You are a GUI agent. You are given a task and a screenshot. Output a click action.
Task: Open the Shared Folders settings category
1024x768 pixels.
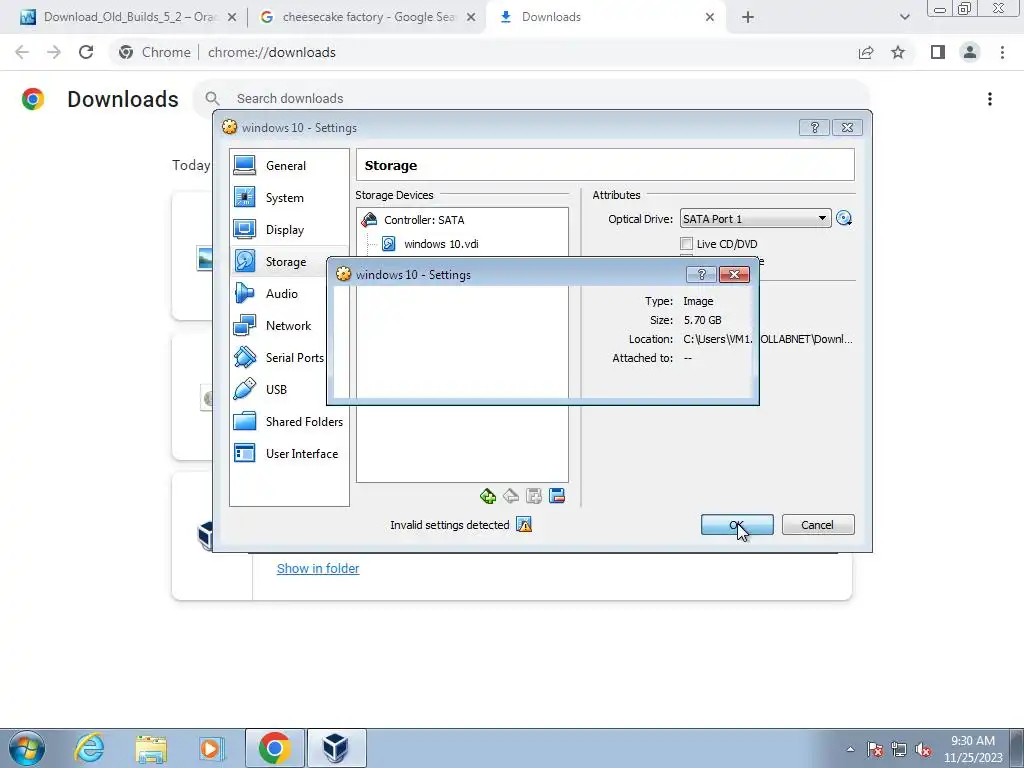[289, 422]
